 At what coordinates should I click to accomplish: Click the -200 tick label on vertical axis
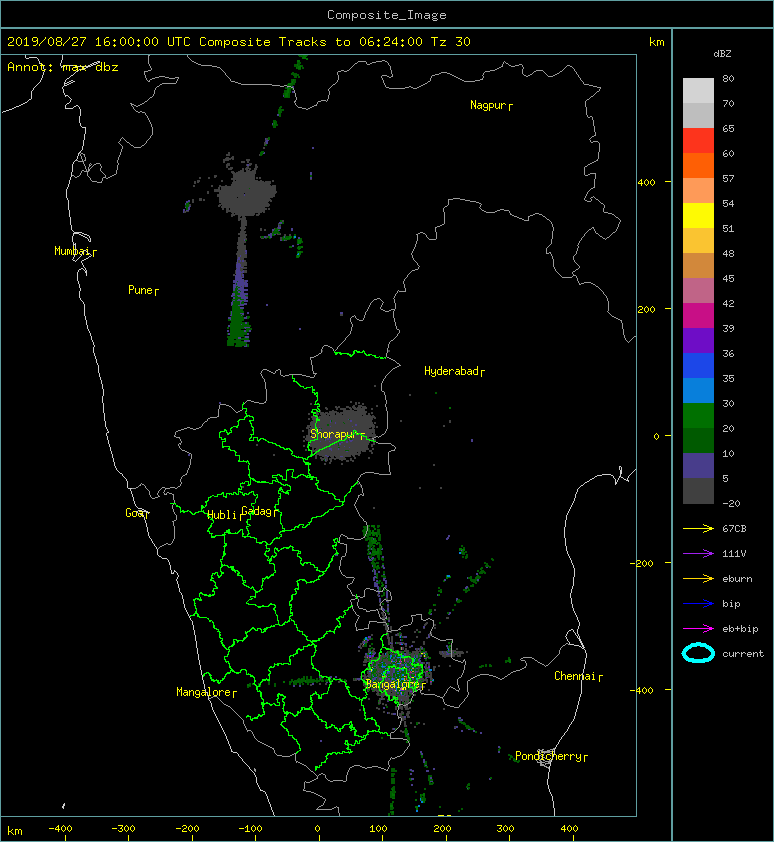pos(643,563)
